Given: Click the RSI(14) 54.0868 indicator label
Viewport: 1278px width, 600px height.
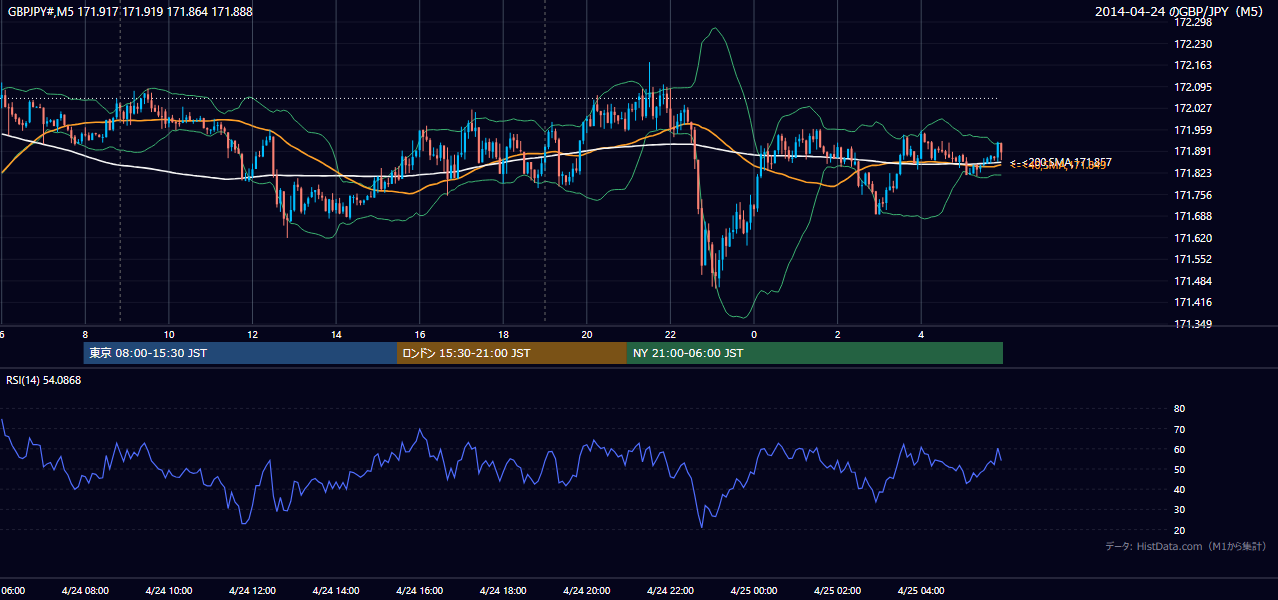Looking at the screenshot, I should pyautogui.click(x=44, y=380).
